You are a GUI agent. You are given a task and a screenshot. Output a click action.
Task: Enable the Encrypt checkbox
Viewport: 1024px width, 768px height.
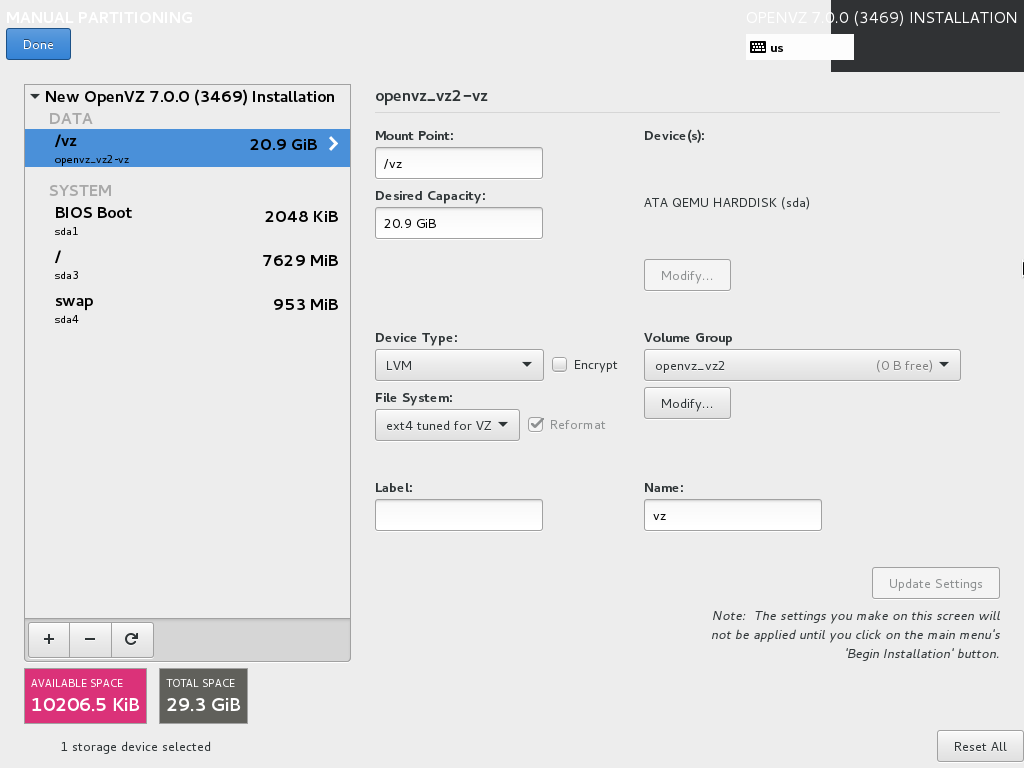(x=560, y=365)
